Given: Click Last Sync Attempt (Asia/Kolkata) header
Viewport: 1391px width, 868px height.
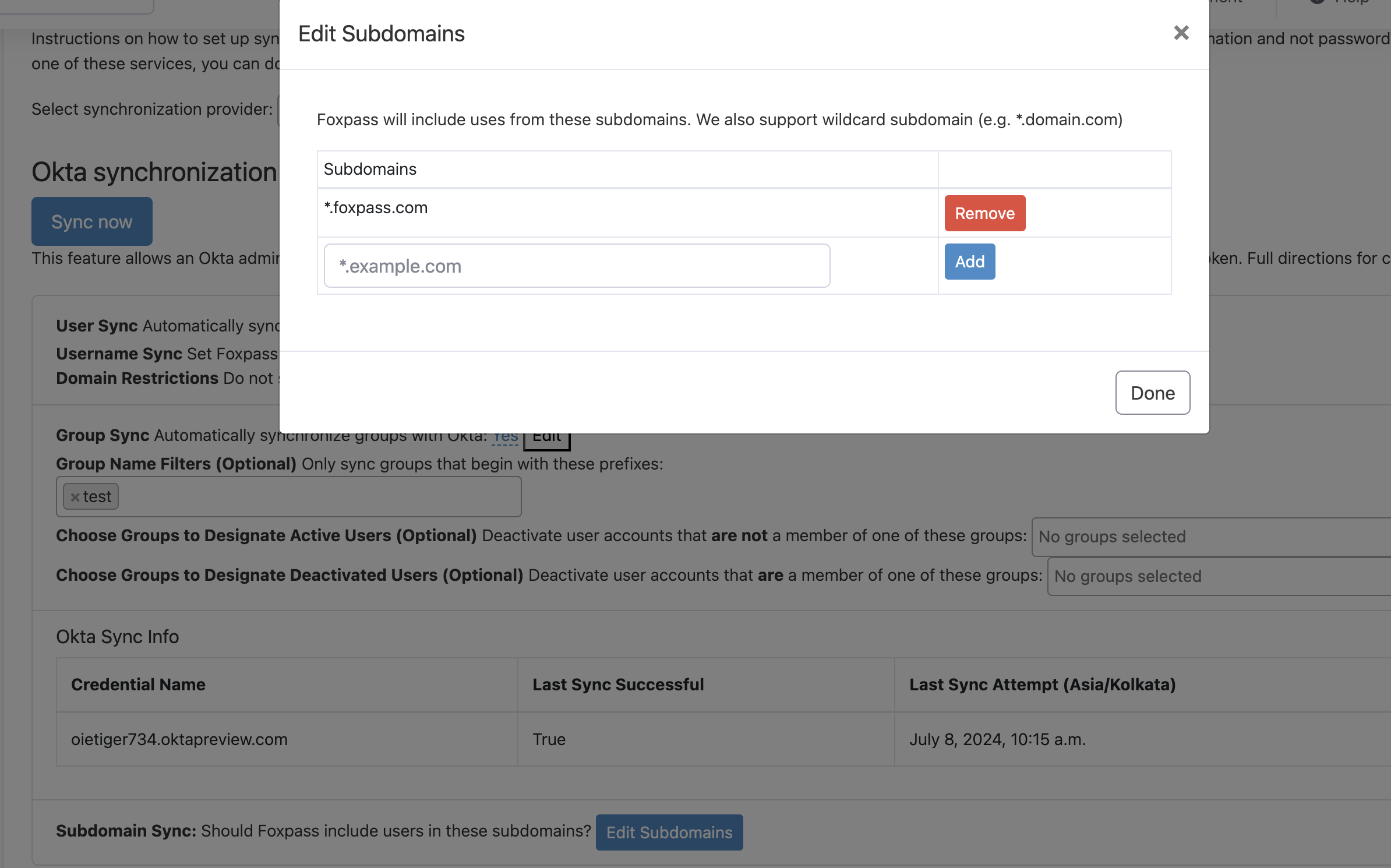Looking at the screenshot, I should [x=1142, y=684].
